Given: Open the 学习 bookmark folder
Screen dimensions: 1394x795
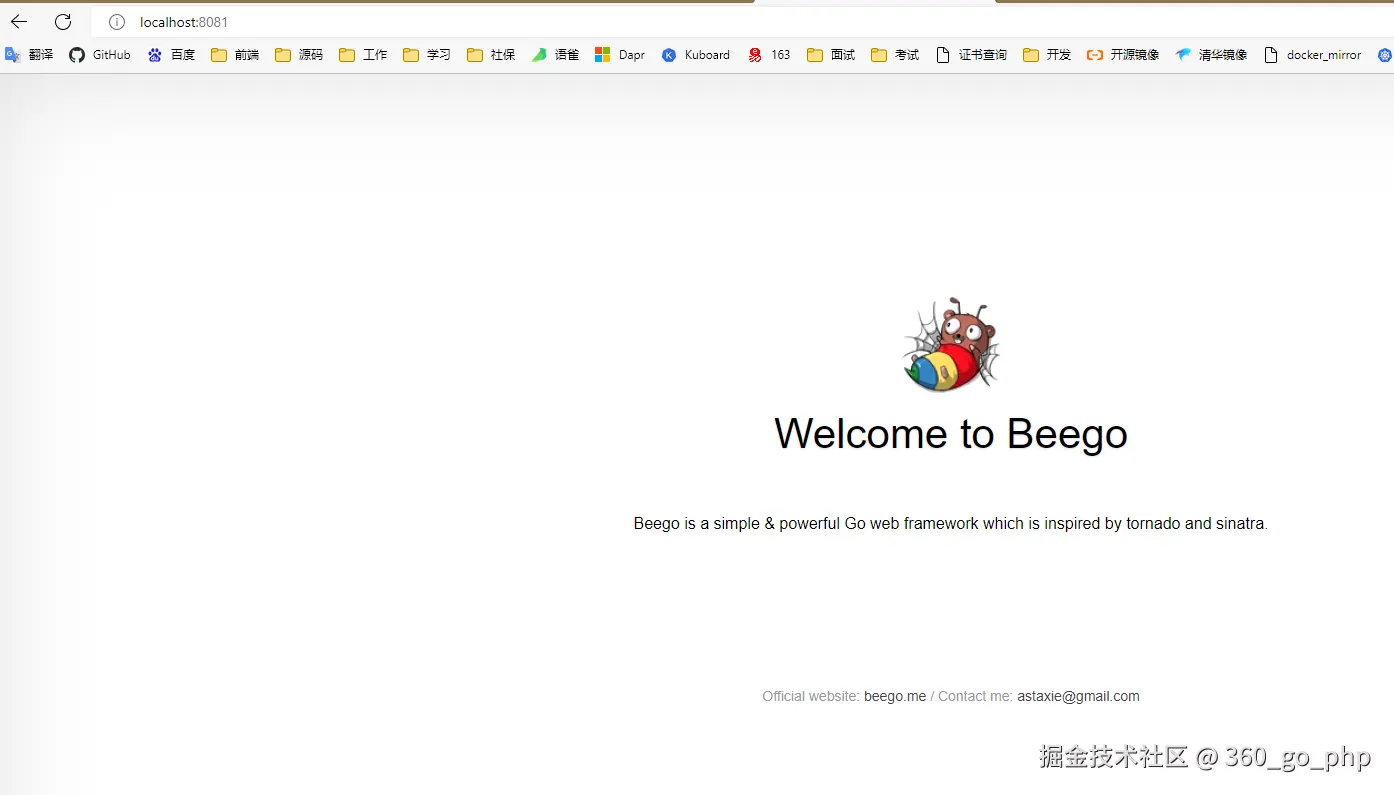Looking at the screenshot, I should click(427, 55).
